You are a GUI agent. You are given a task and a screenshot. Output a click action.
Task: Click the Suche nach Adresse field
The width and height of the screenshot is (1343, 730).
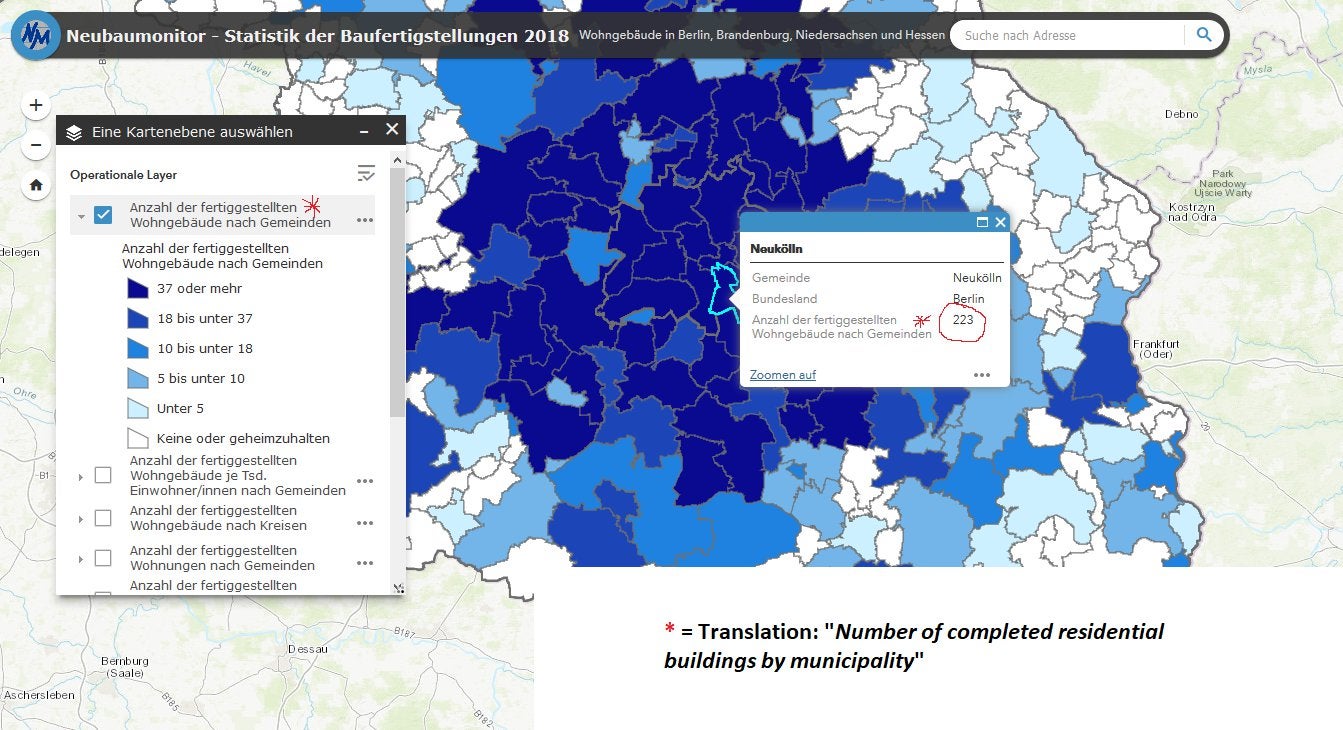1066,35
